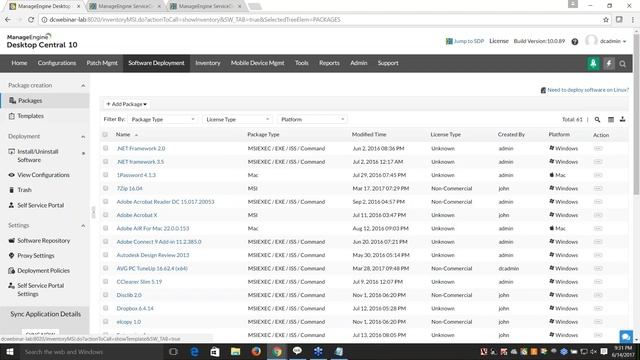Screen dimensions: 640x360
Task: Open the Patch Mgmt tab
Action: tap(102, 63)
